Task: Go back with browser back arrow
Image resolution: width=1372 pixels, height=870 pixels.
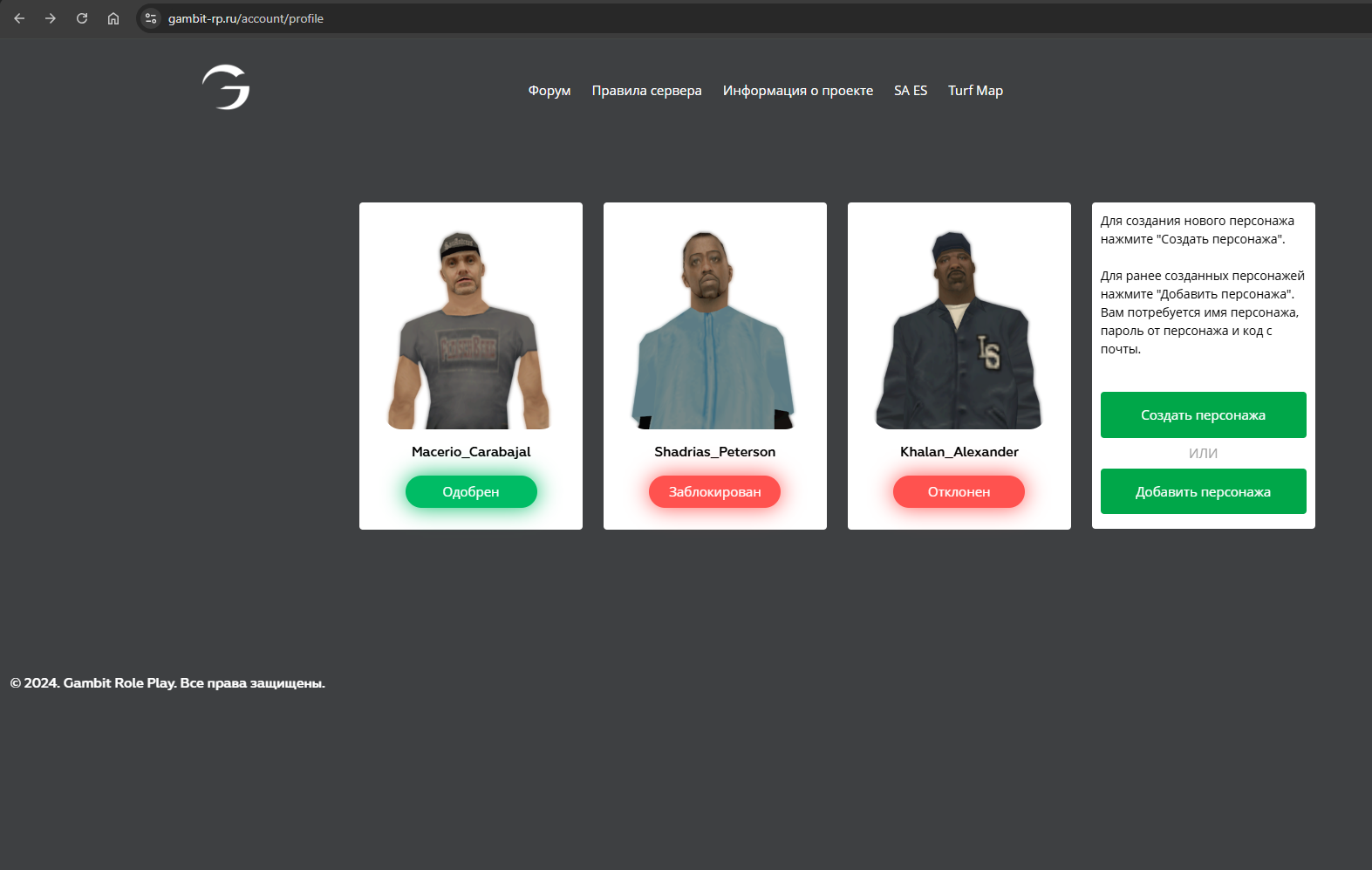Action: tap(19, 18)
